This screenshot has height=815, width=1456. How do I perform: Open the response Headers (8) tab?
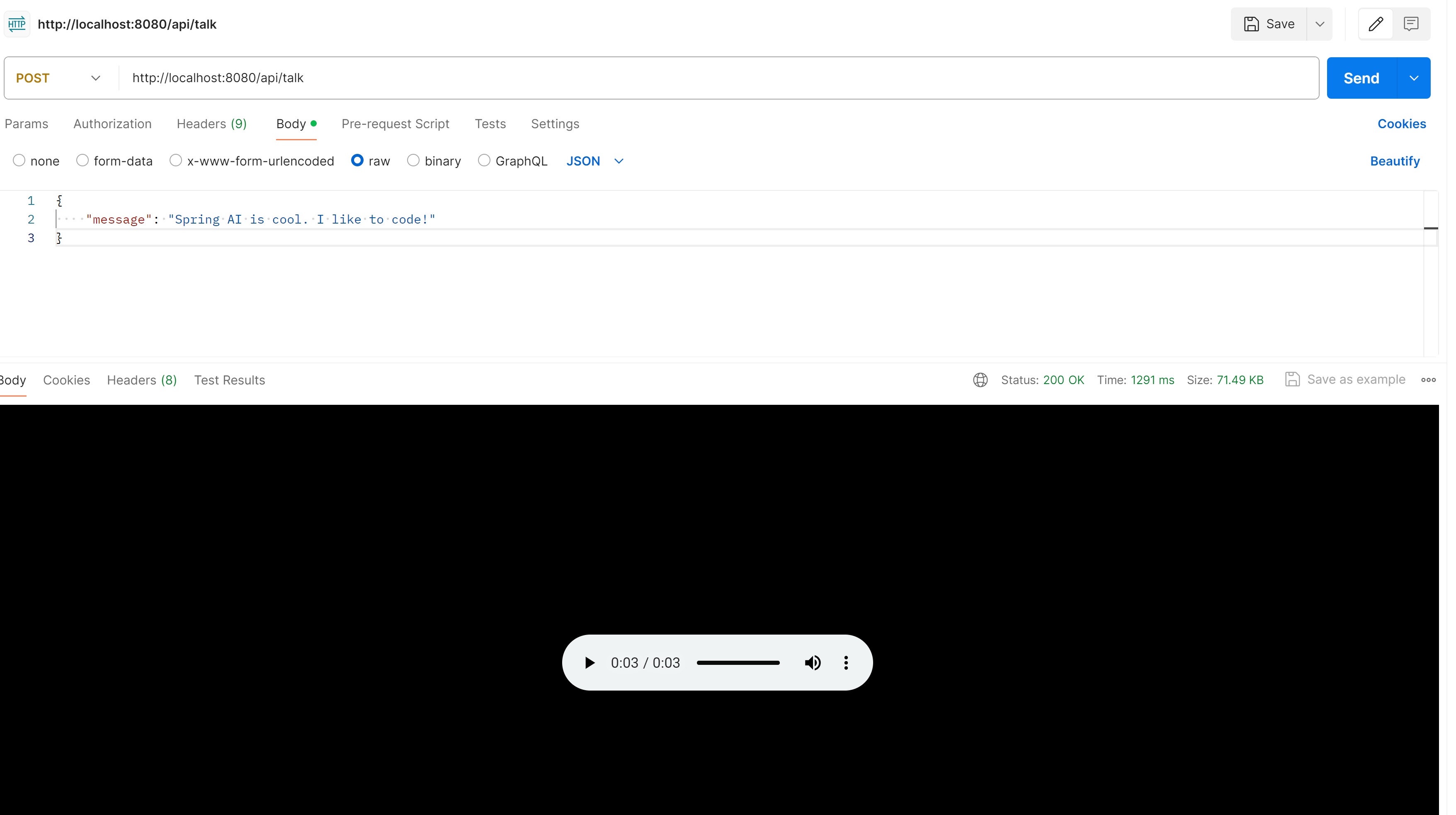pyautogui.click(x=142, y=380)
